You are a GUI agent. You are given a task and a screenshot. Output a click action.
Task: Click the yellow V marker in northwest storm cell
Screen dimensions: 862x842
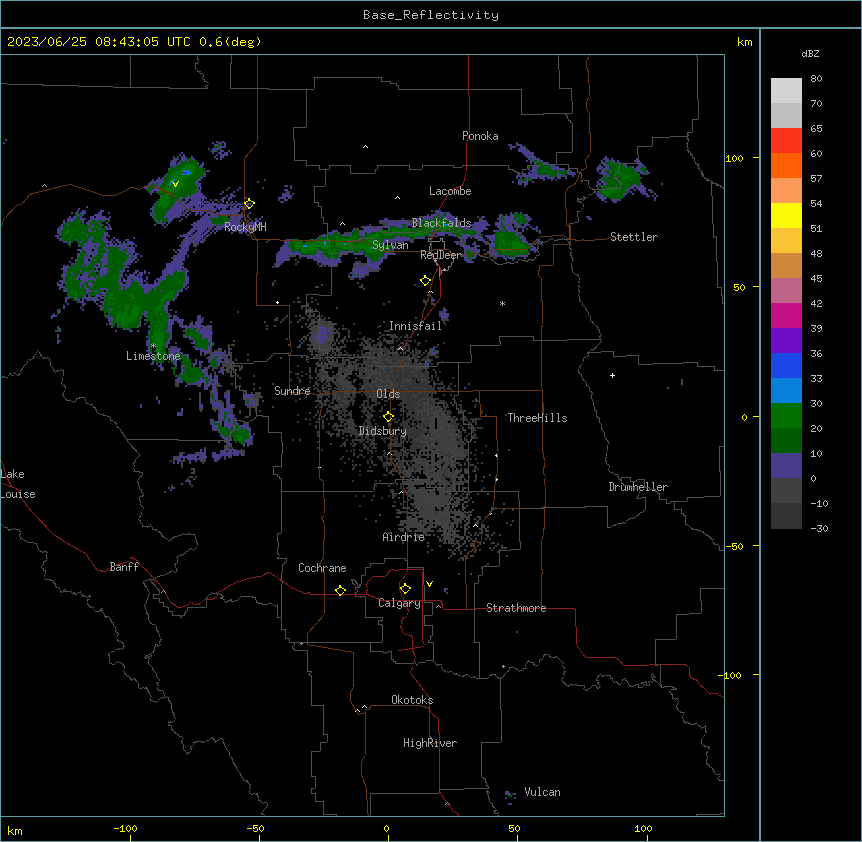pyautogui.click(x=175, y=184)
